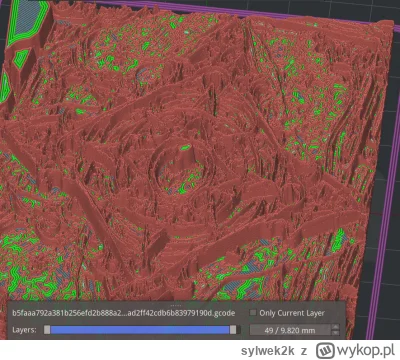The width and height of the screenshot is (400, 360).
Task: Decrease layer number with the down stepper
Action: pyautogui.click(x=336, y=333)
